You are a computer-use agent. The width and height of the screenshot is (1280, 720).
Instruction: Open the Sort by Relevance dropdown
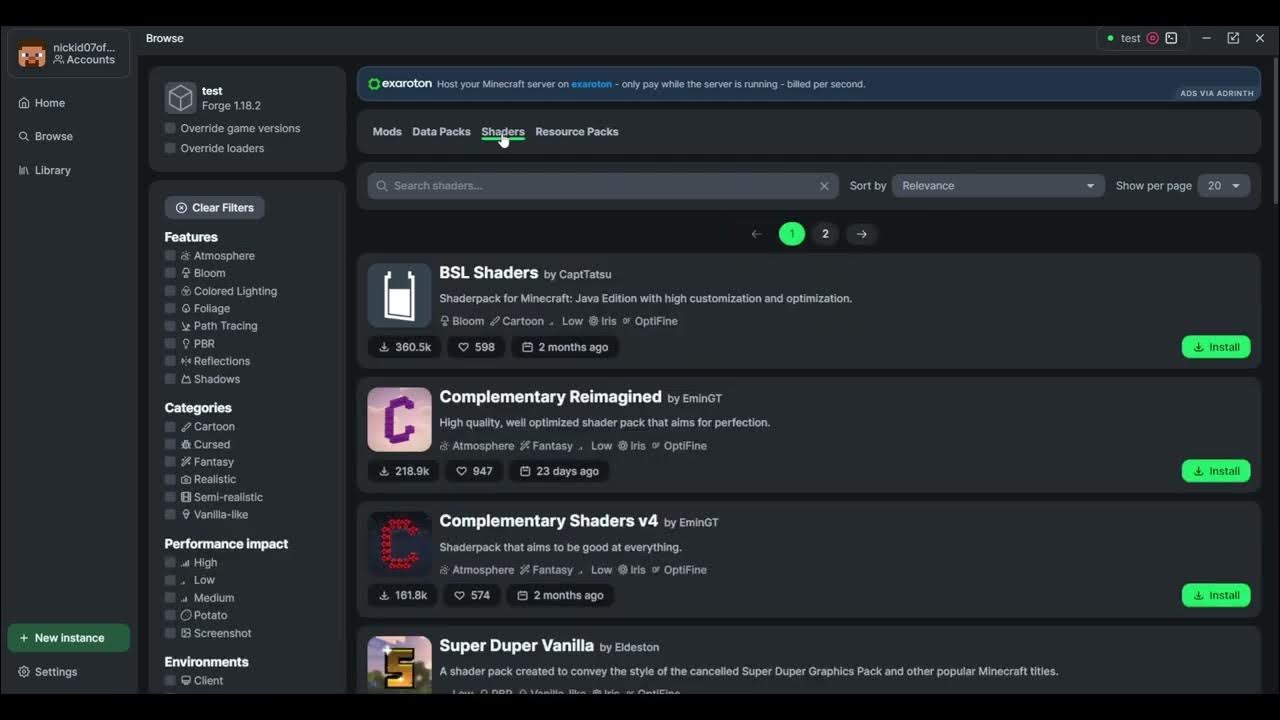(x=998, y=186)
